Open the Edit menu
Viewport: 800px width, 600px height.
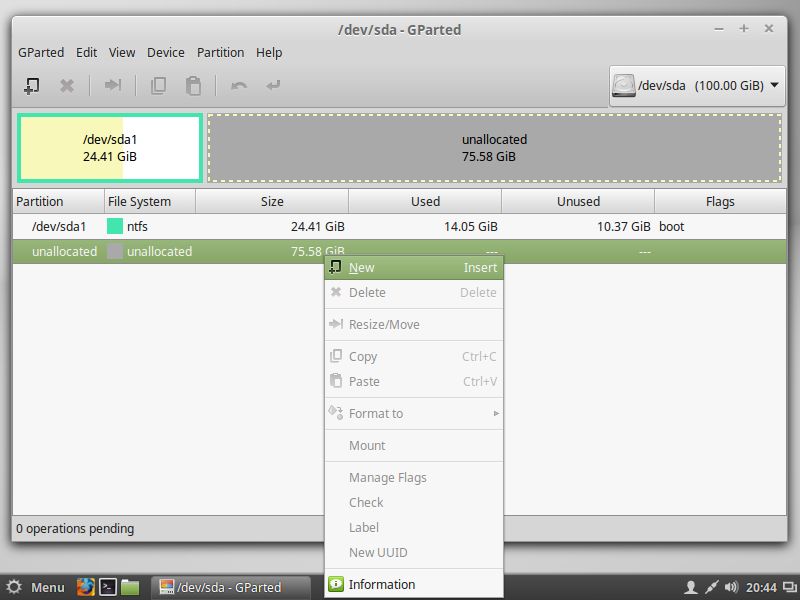tap(86, 53)
